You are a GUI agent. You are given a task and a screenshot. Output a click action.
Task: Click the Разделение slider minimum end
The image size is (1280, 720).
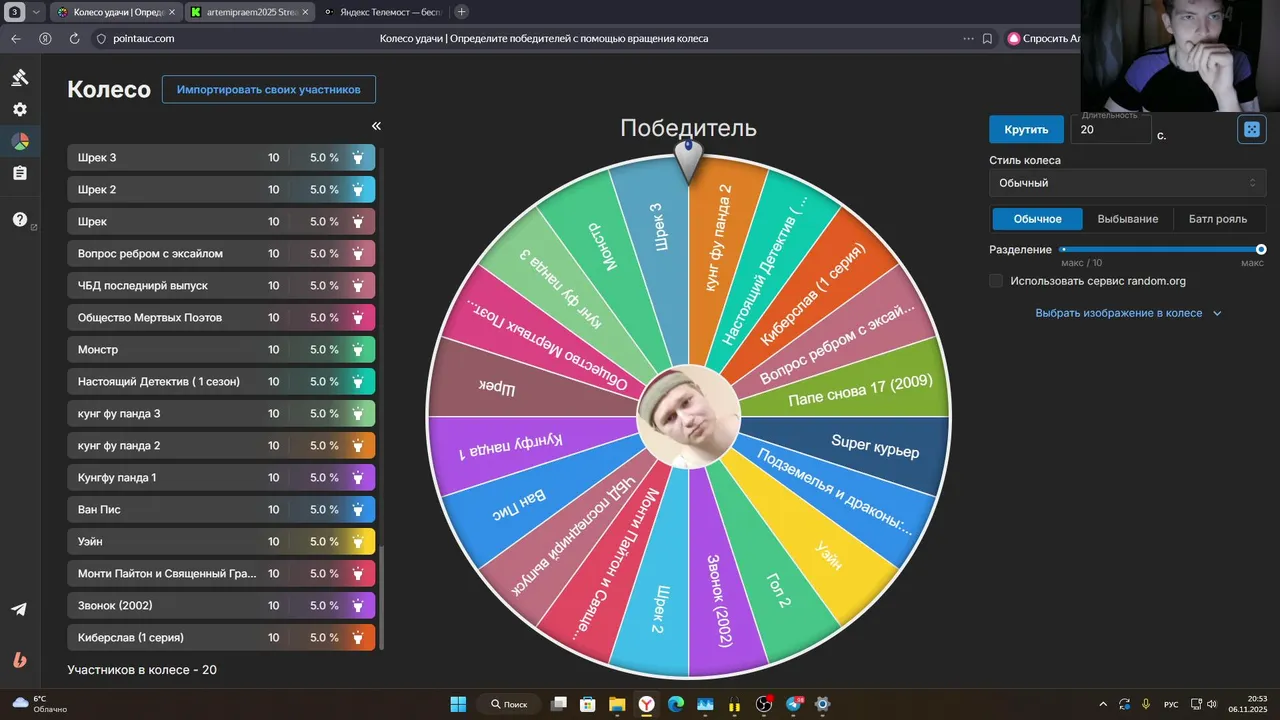click(1063, 249)
